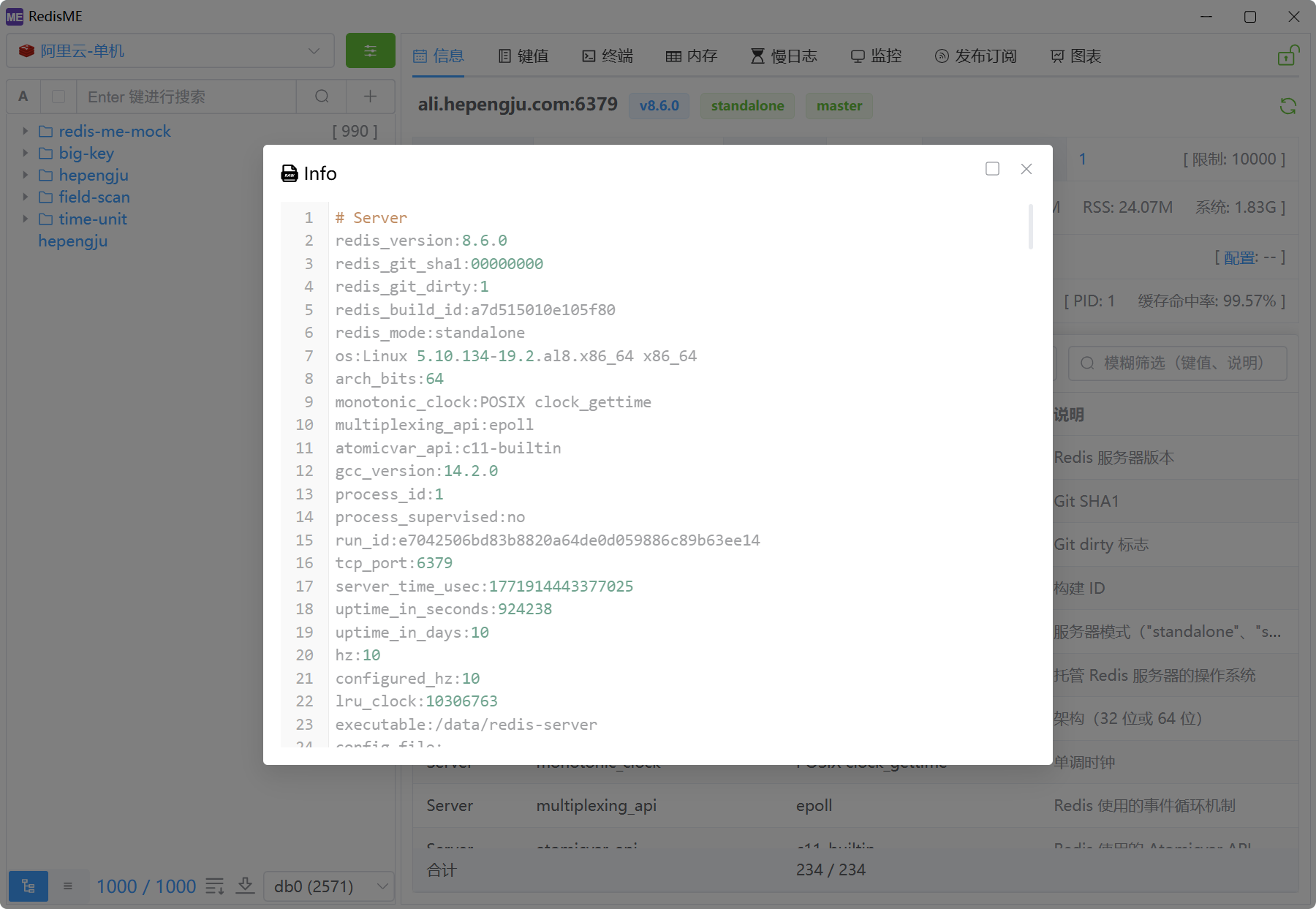Viewport: 1316px width, 909px height.
Task: Open the 慢日志 tab
Action: (x=784, y=56)
